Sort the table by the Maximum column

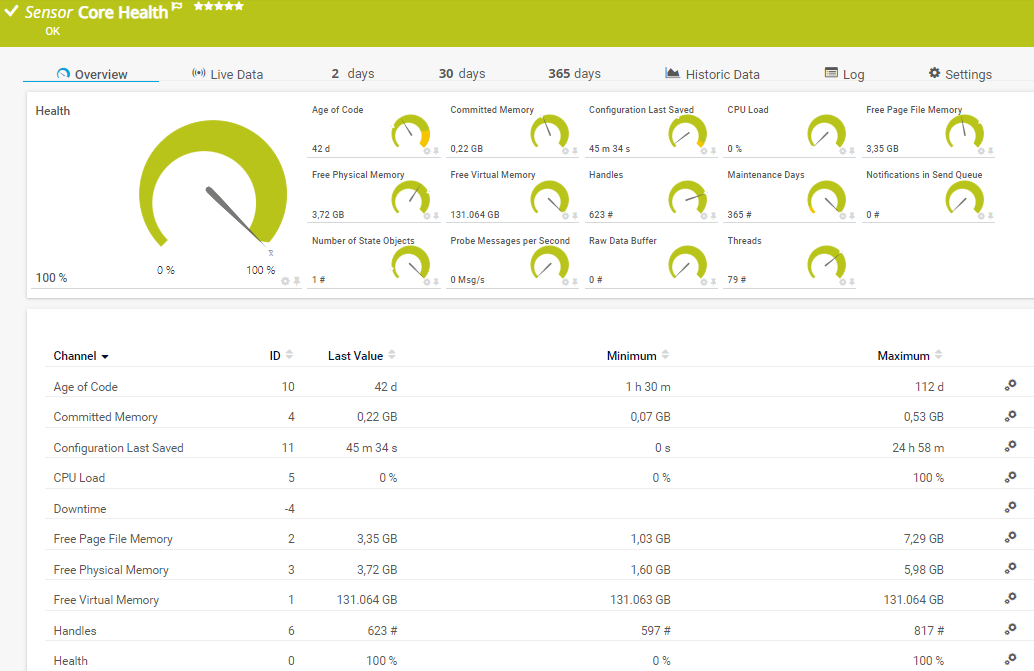click(x=903, y=356)
